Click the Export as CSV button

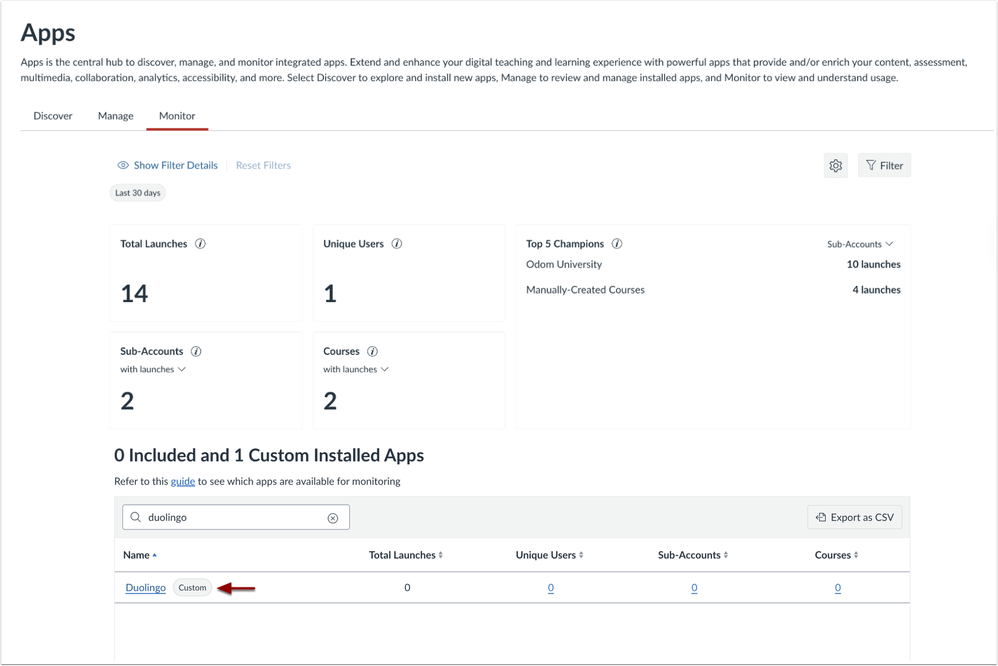pos(855,517)
